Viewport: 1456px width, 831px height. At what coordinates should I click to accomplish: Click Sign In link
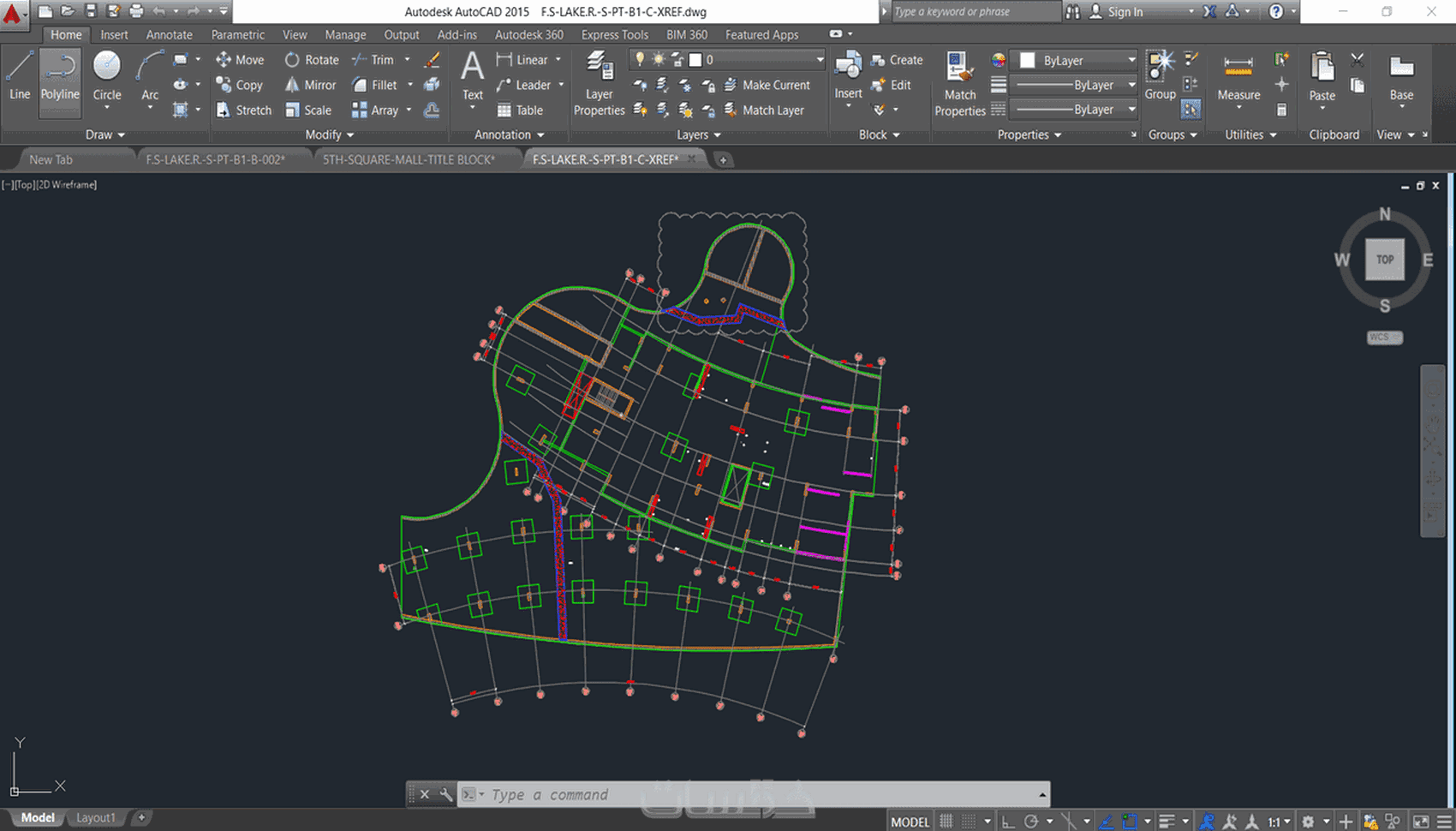(x=1125, y=12)
